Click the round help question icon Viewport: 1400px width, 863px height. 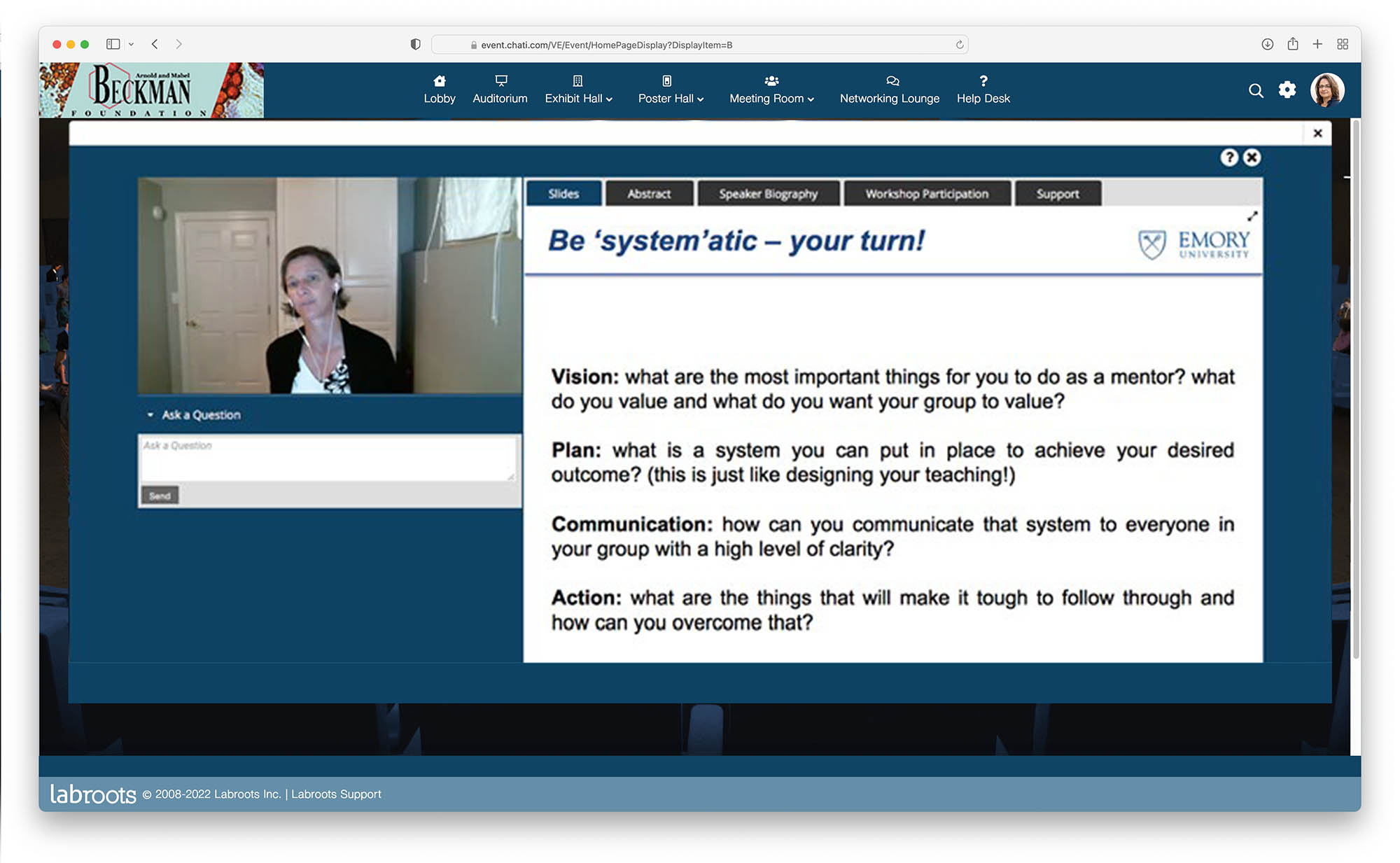(1229, 157)
